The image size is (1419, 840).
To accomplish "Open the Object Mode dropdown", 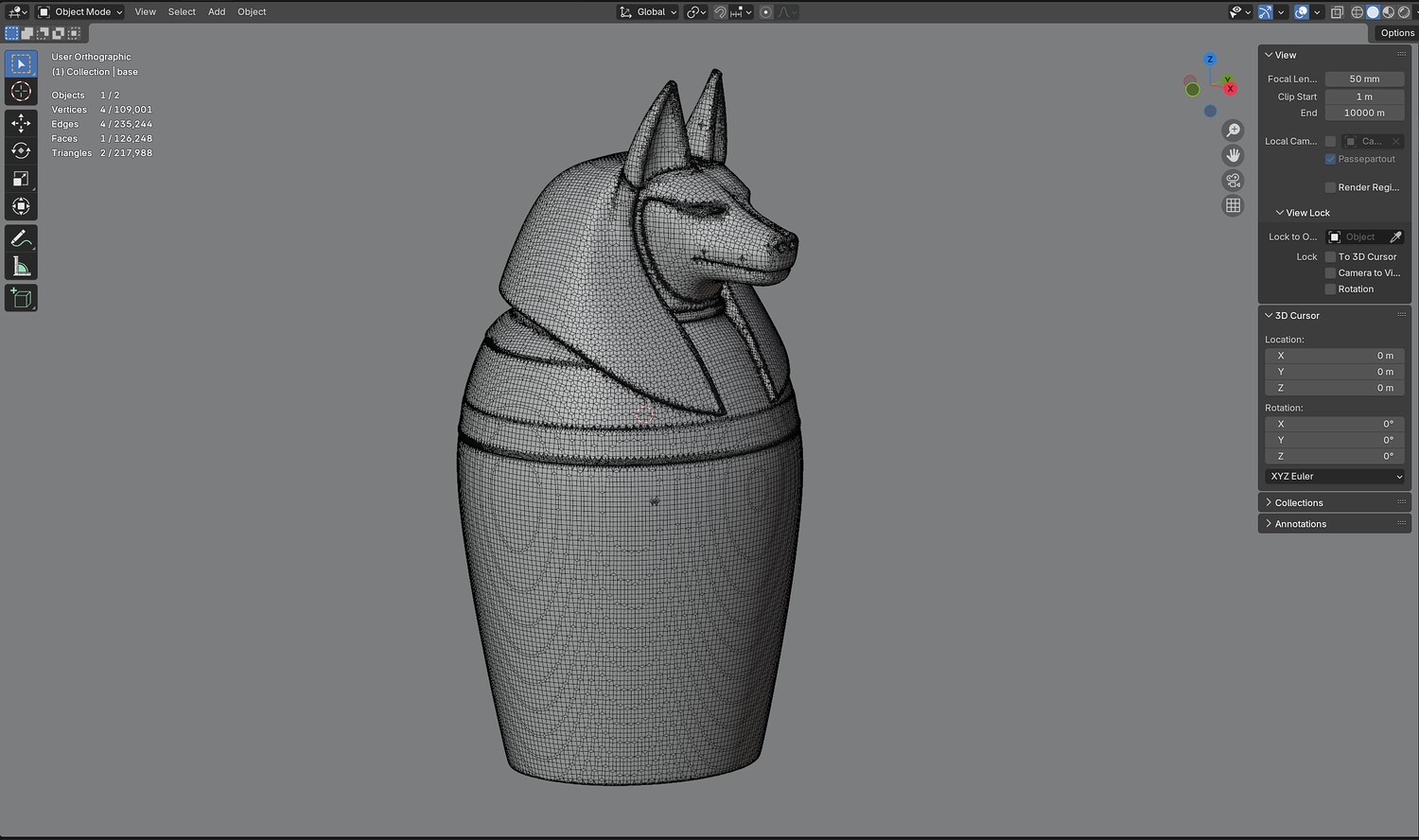I will (x=80, y=12).
